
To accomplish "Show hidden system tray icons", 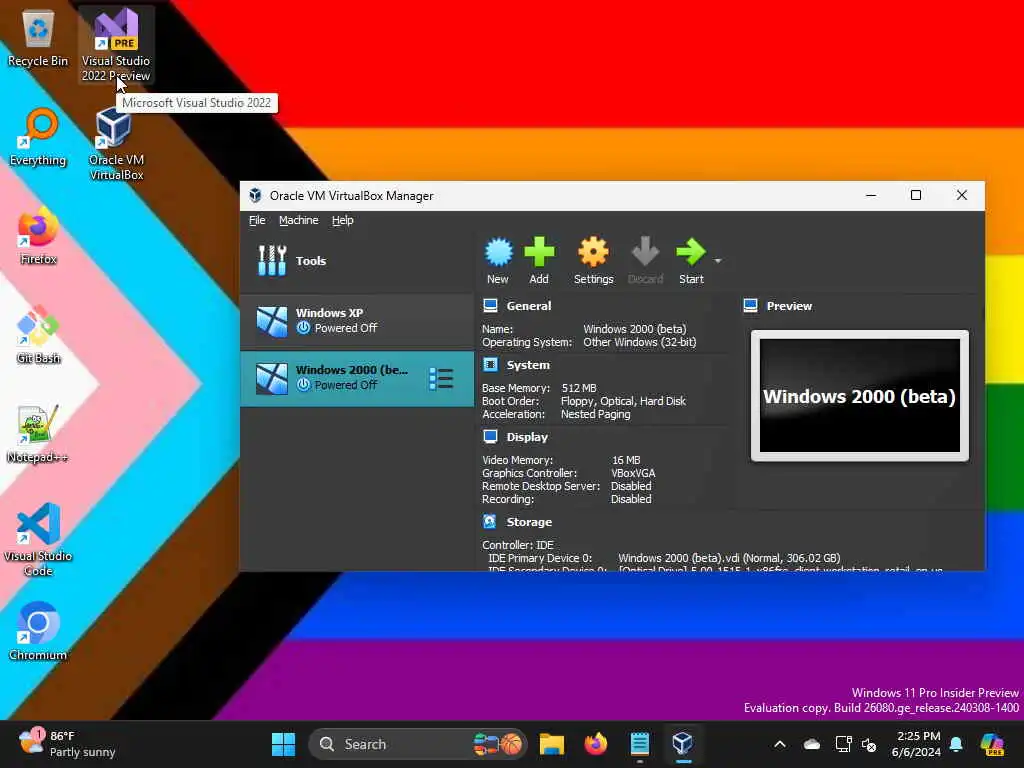I will 780,744.
